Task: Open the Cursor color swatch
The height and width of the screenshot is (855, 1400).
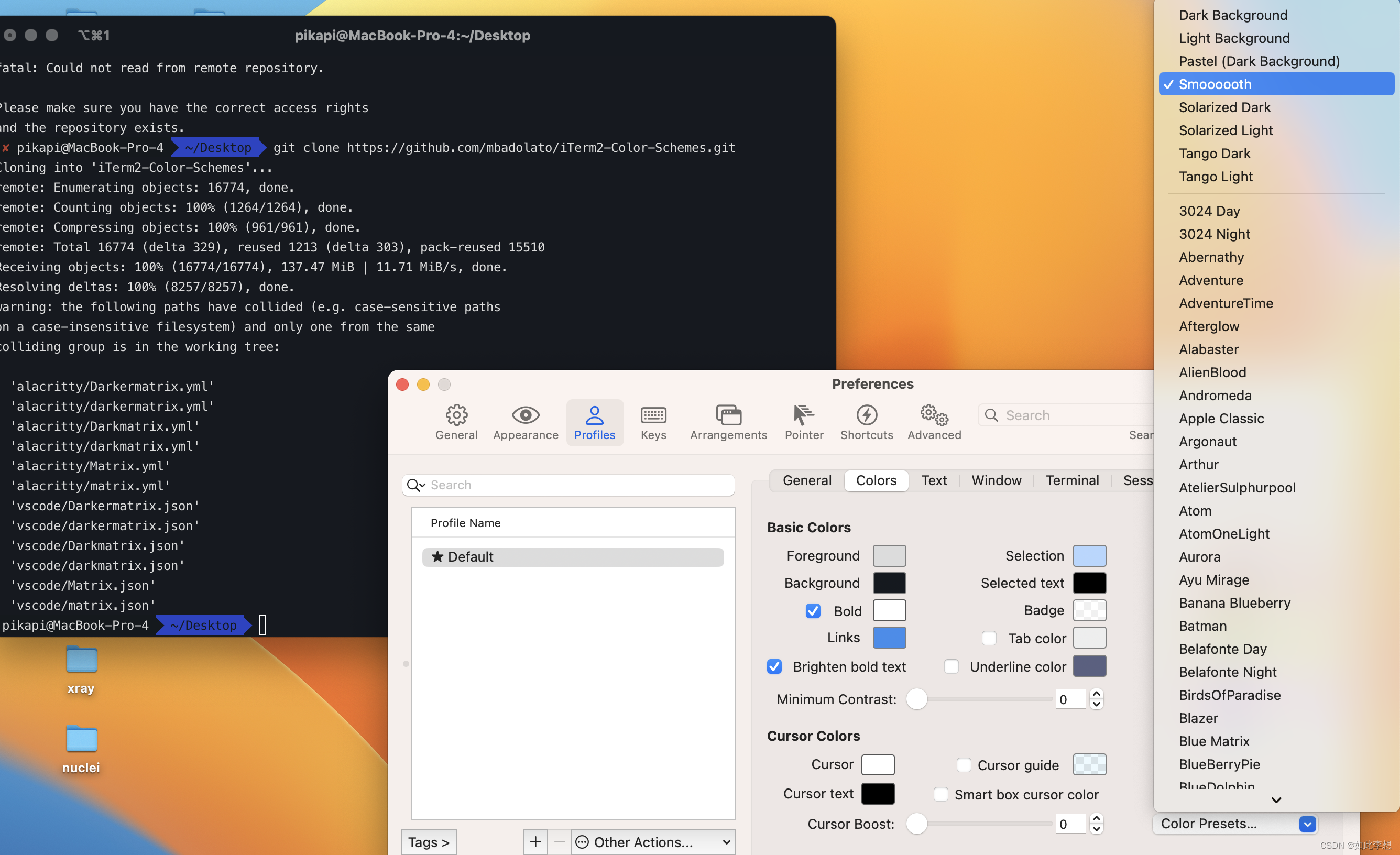Action: pyautogui.click(x=877, y=764)
